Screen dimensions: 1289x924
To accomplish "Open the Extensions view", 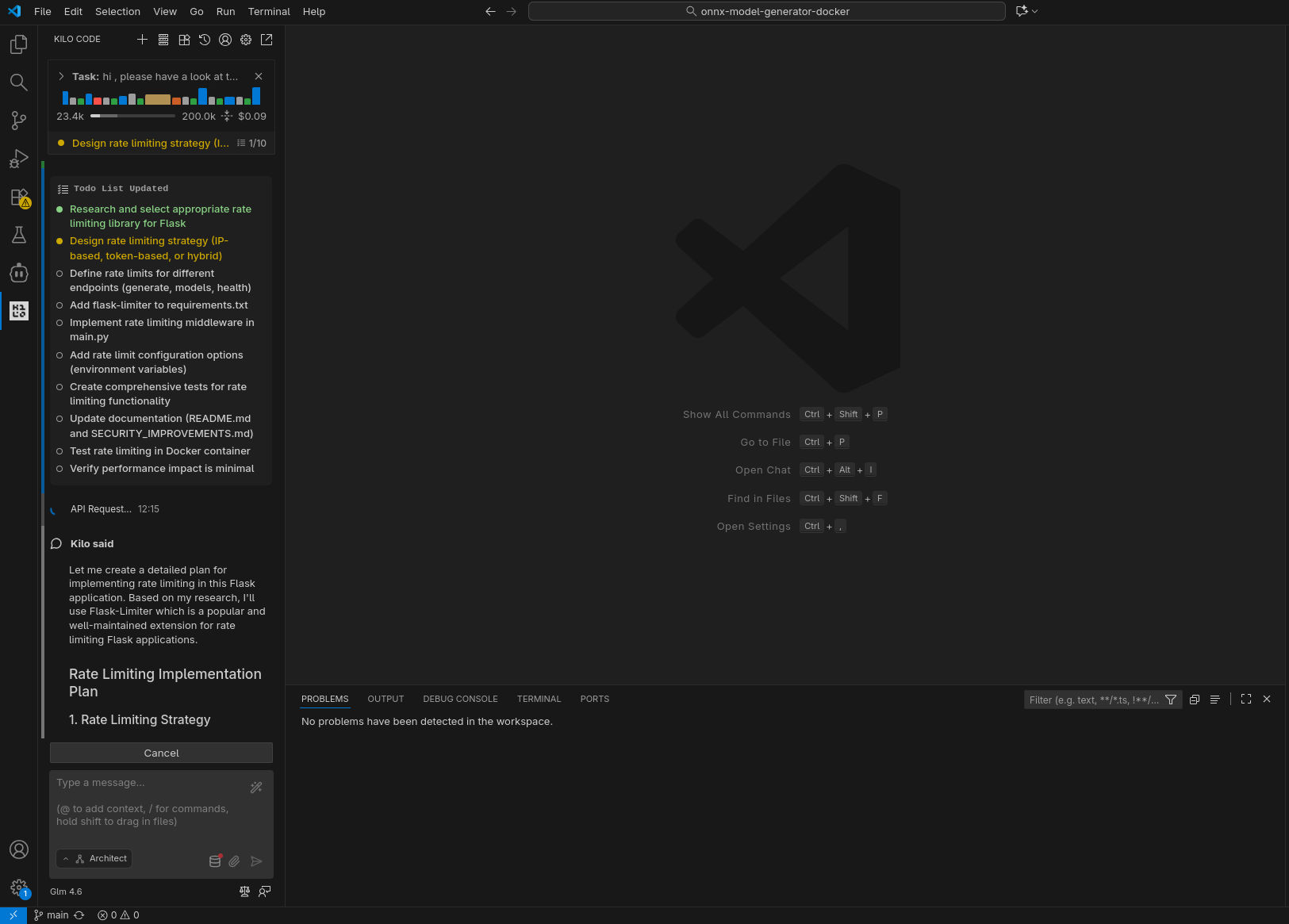I will coord(19,197).
